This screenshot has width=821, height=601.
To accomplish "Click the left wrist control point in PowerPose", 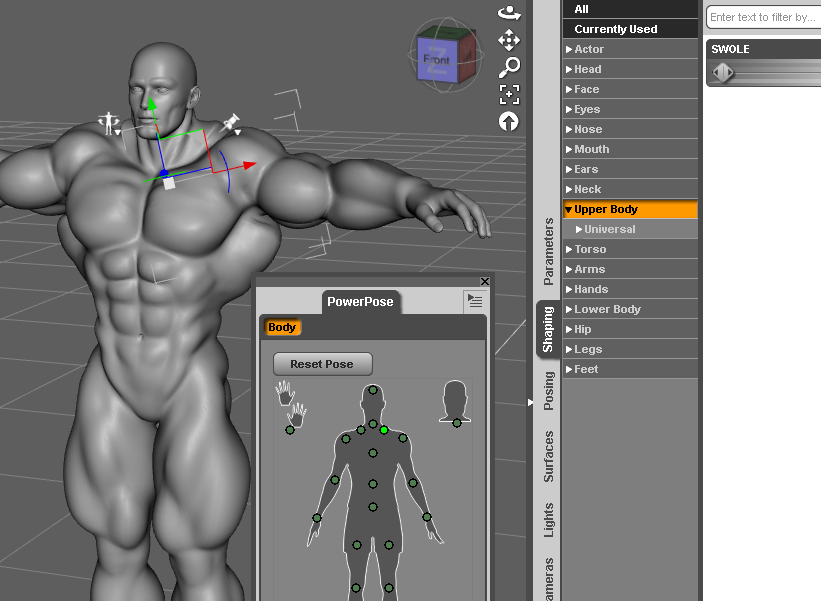I will (427, 517).
